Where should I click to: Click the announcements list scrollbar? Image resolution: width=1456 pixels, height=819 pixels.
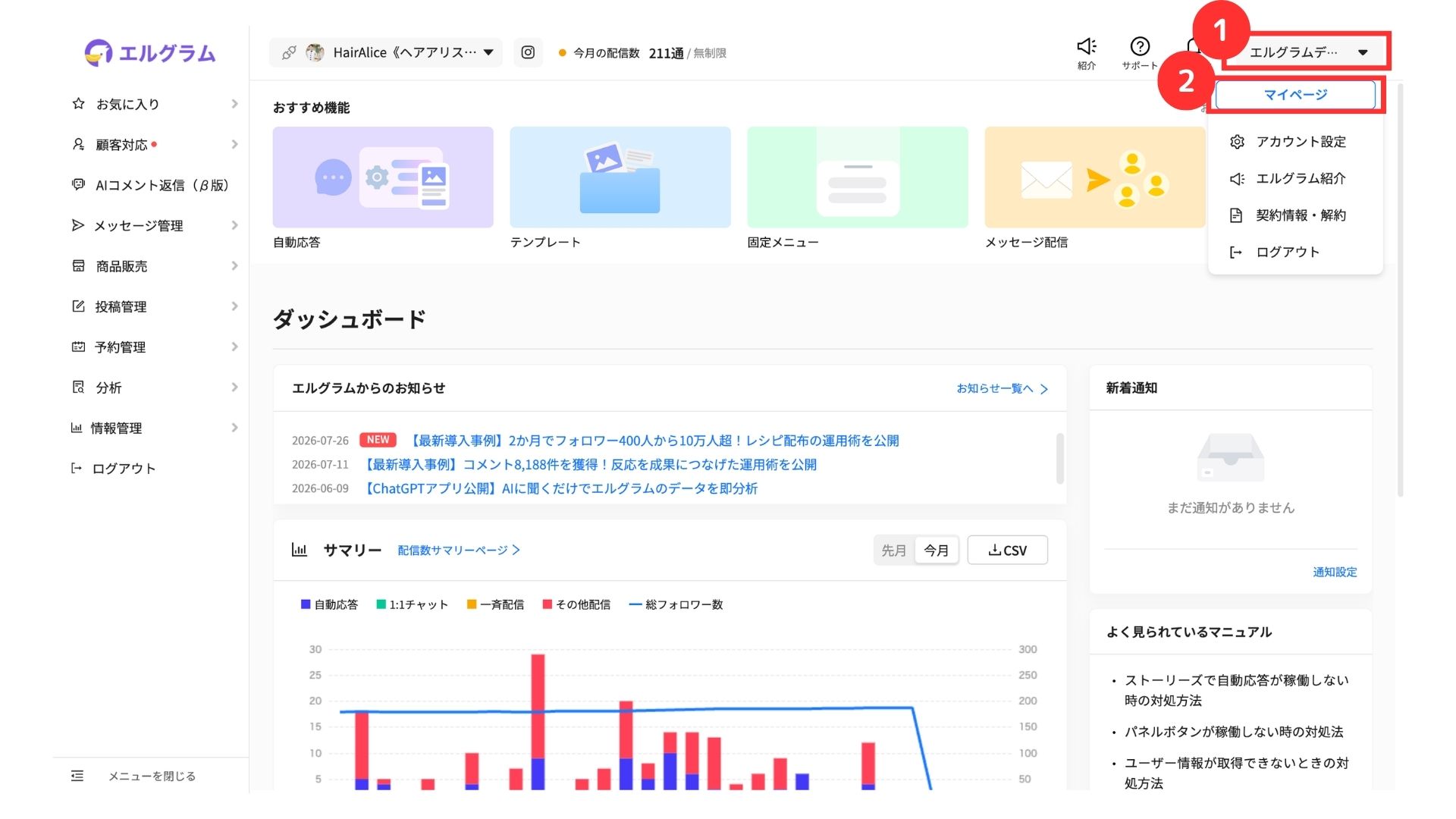[x=1059, y=458]
